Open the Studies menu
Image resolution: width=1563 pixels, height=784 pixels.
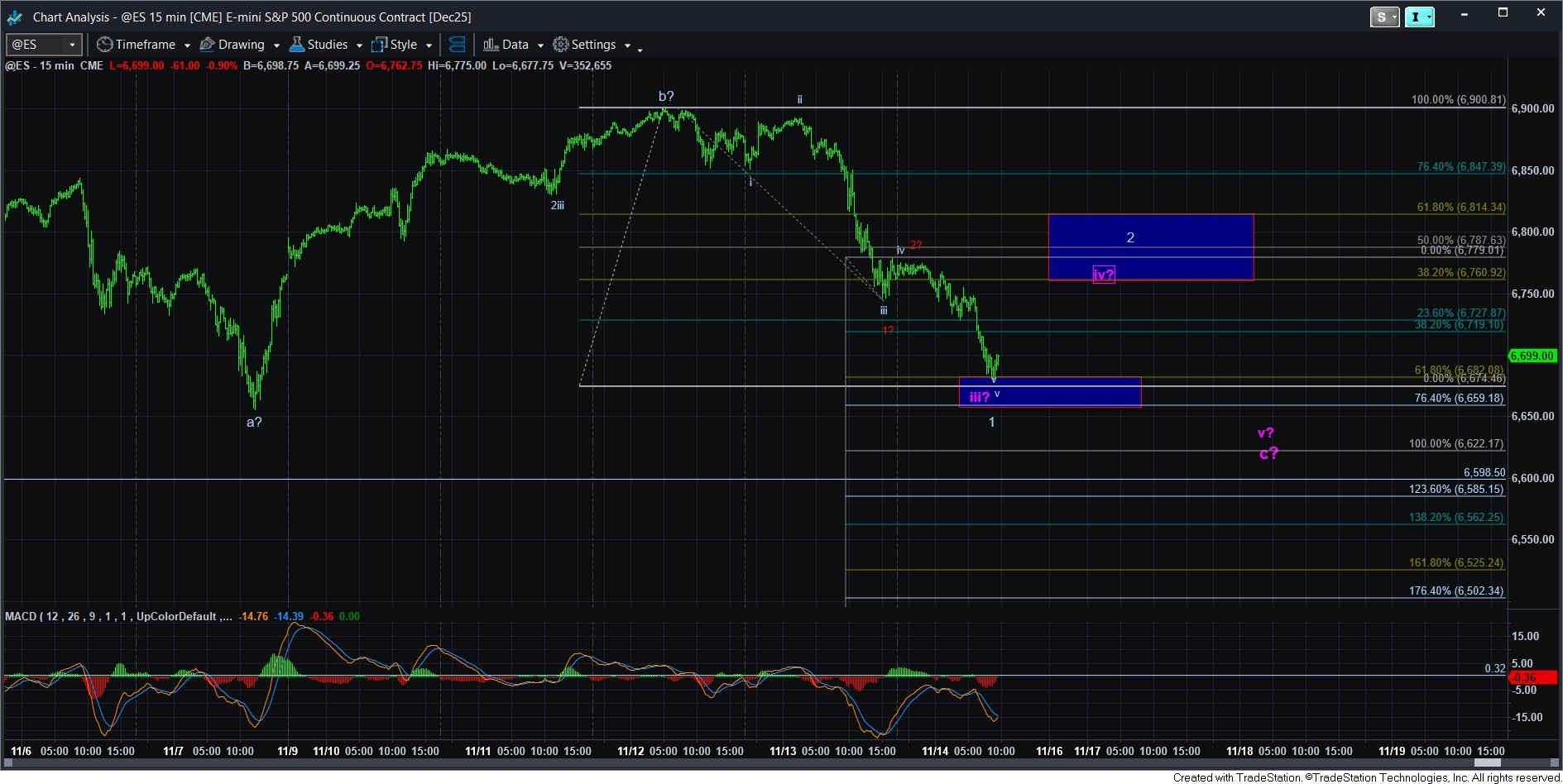click(327, 45)
